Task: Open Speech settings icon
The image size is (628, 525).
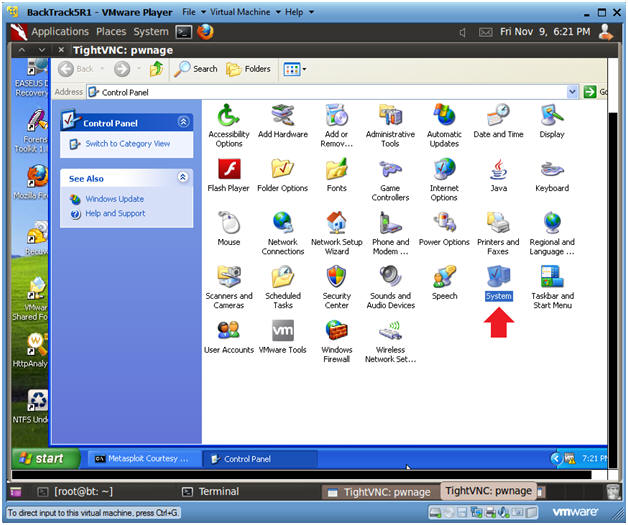Action: pos(444,283)
